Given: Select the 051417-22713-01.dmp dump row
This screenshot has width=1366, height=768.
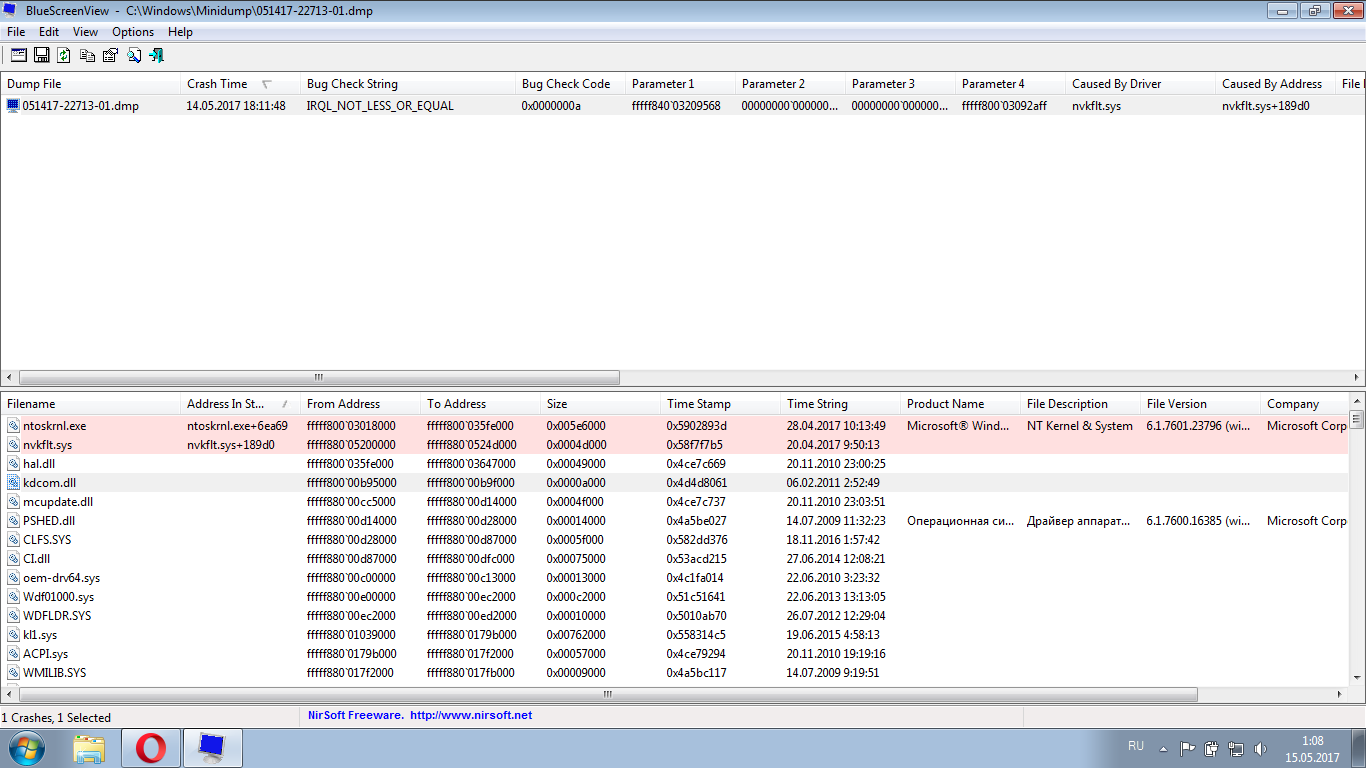Looking at the screenshot, I should coord(80,106).
